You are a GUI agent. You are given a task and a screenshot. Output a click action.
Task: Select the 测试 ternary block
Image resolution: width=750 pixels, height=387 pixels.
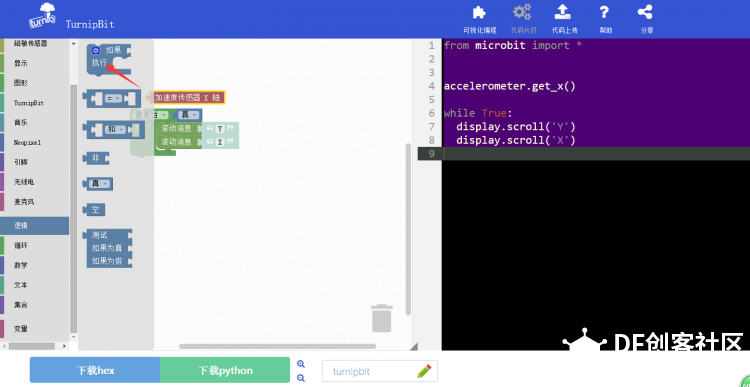click(109, 248)
